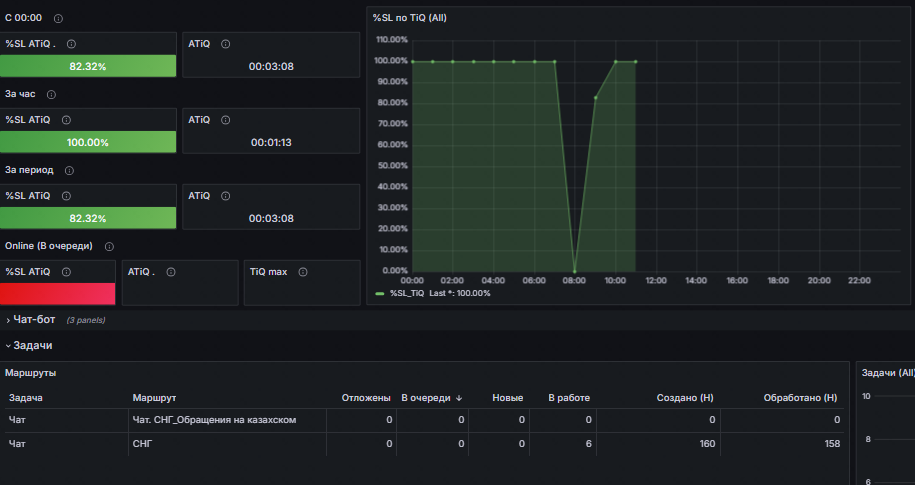
Task: Click 'Обработано (Н)' column header
Action: [x=800, y=397]
